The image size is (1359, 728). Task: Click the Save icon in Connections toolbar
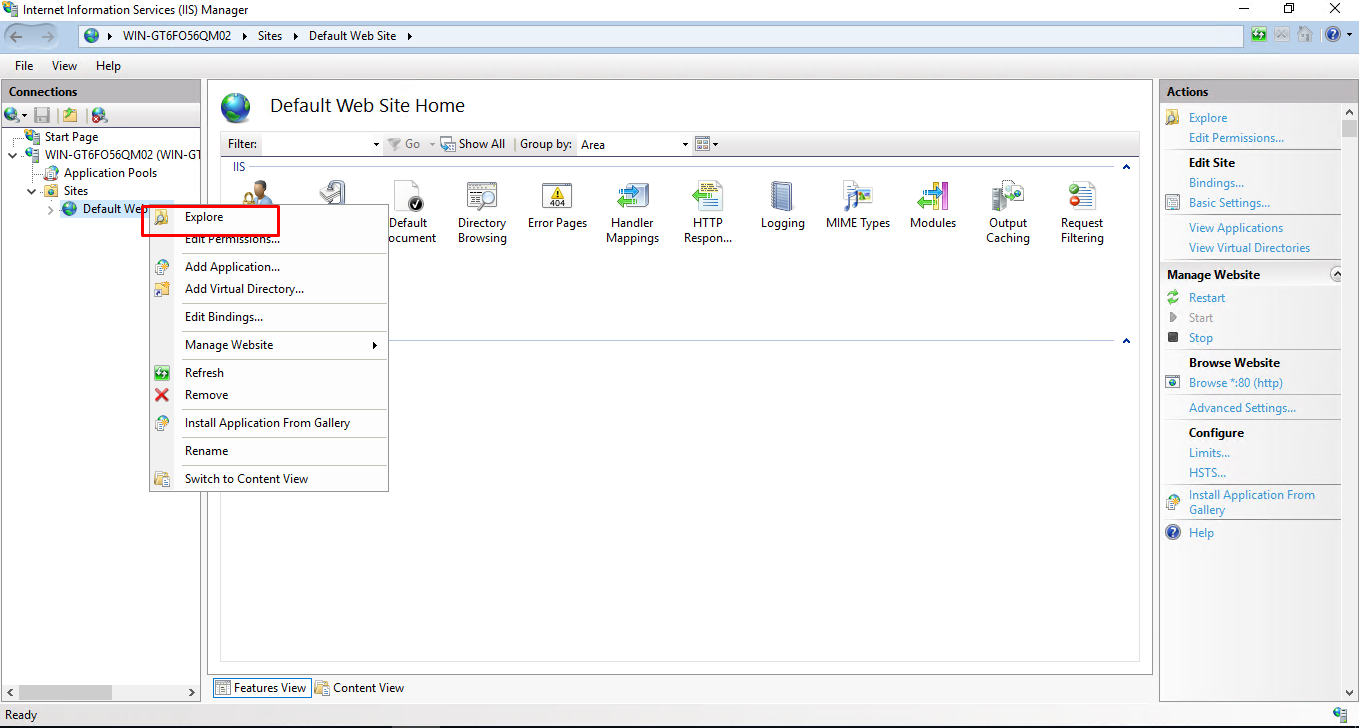tap(42, 116)
